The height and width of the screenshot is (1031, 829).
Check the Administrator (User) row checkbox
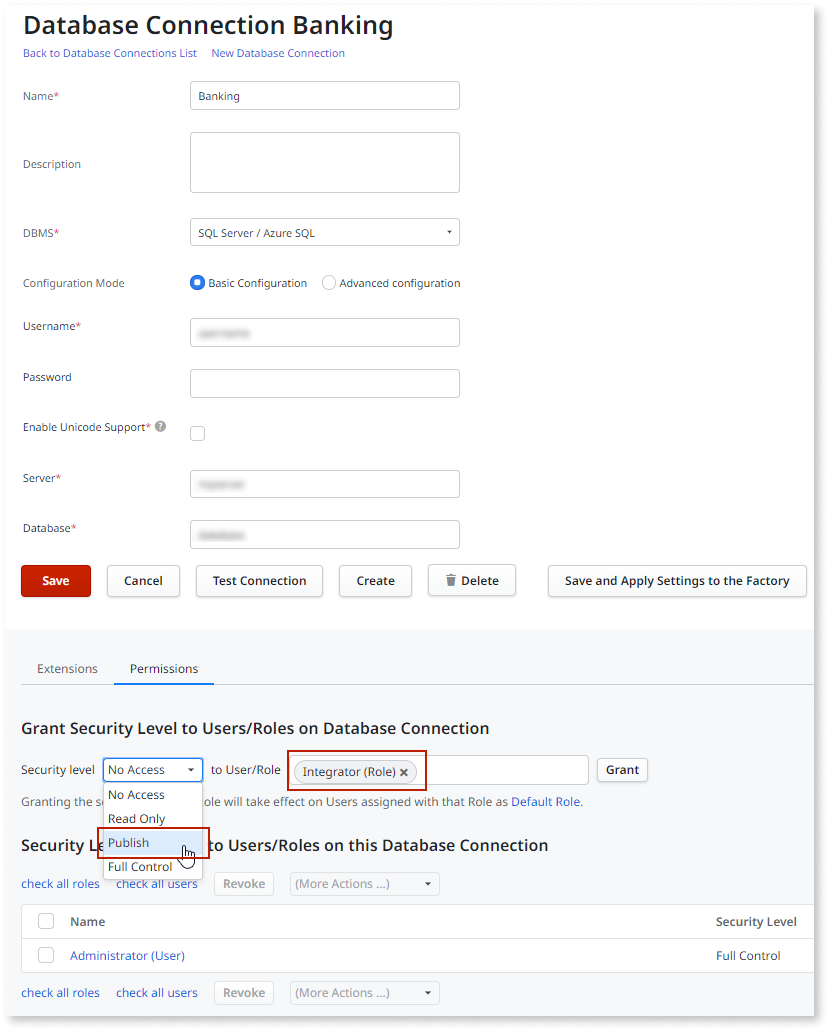[46, 955]
